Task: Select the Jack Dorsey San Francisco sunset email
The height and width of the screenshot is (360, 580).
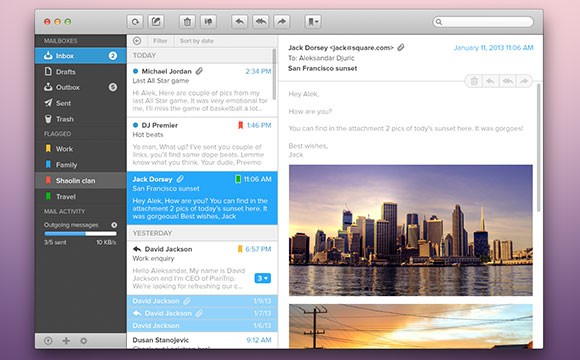Action: (202, 198)
